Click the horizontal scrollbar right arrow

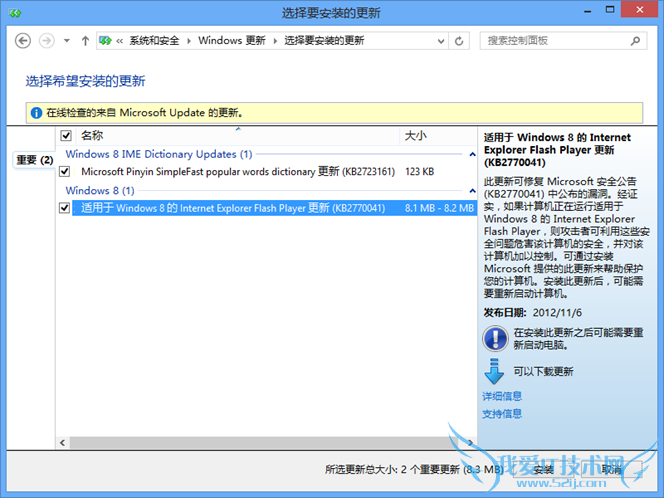click(x=470, y=443)
